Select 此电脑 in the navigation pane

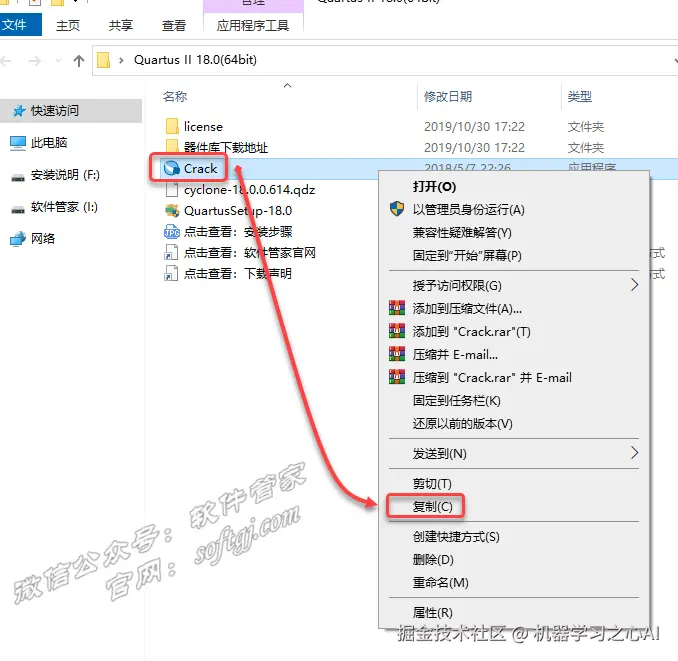(x=49, y=142)
